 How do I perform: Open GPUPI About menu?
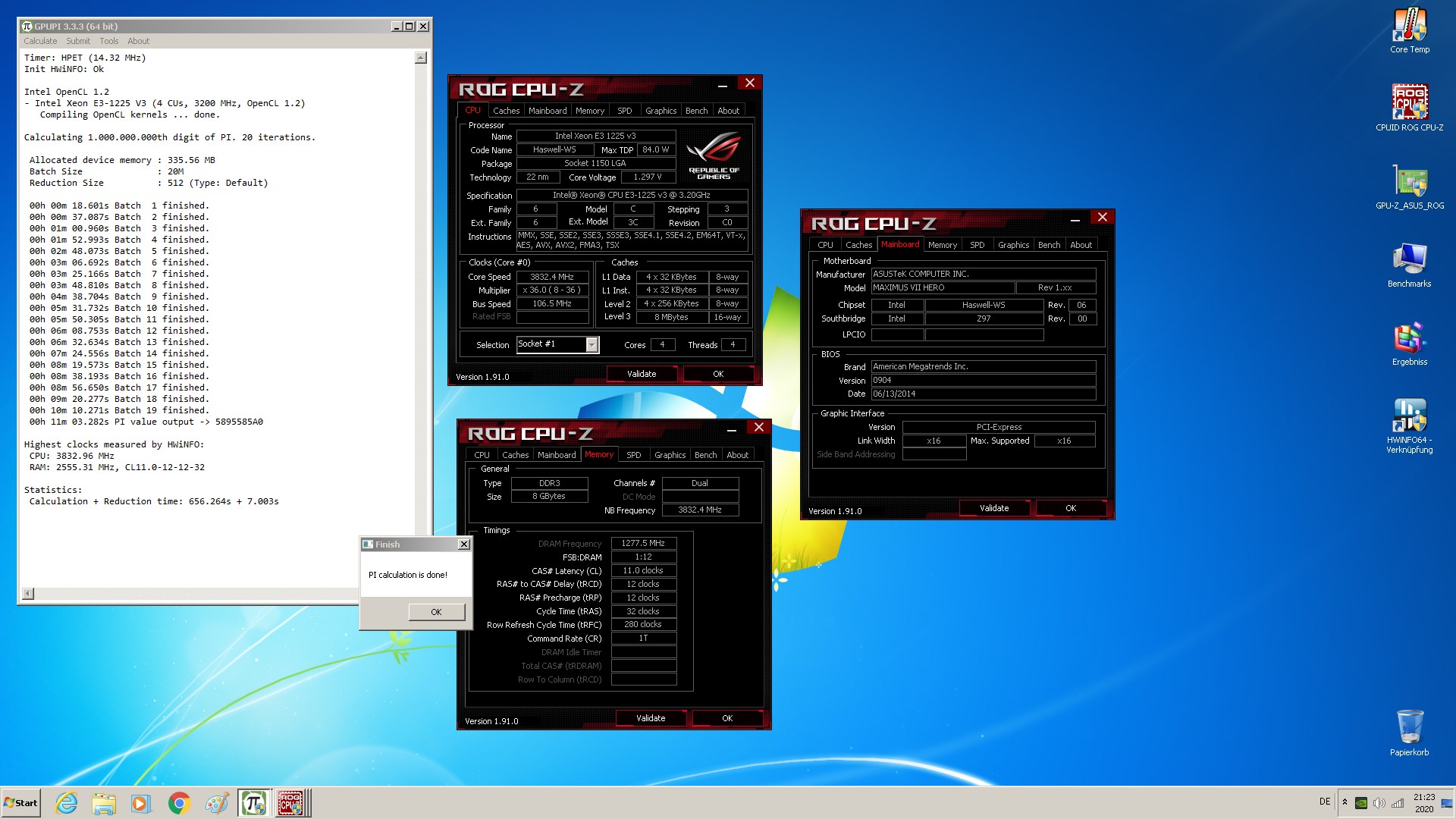click(x=138, y=41)
